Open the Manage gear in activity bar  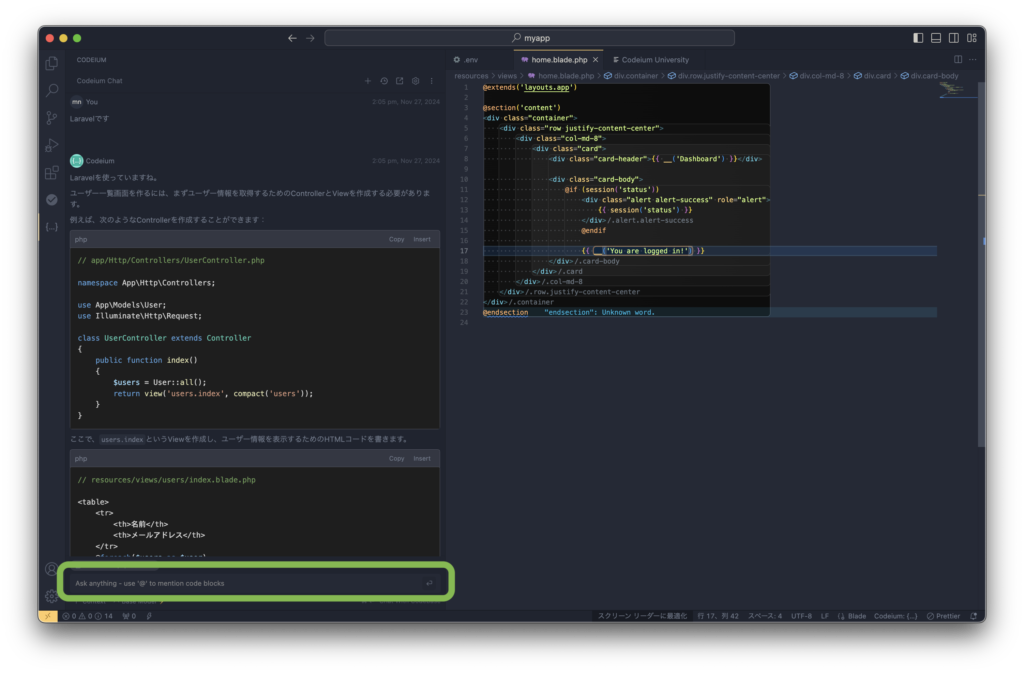pos(51,595)
